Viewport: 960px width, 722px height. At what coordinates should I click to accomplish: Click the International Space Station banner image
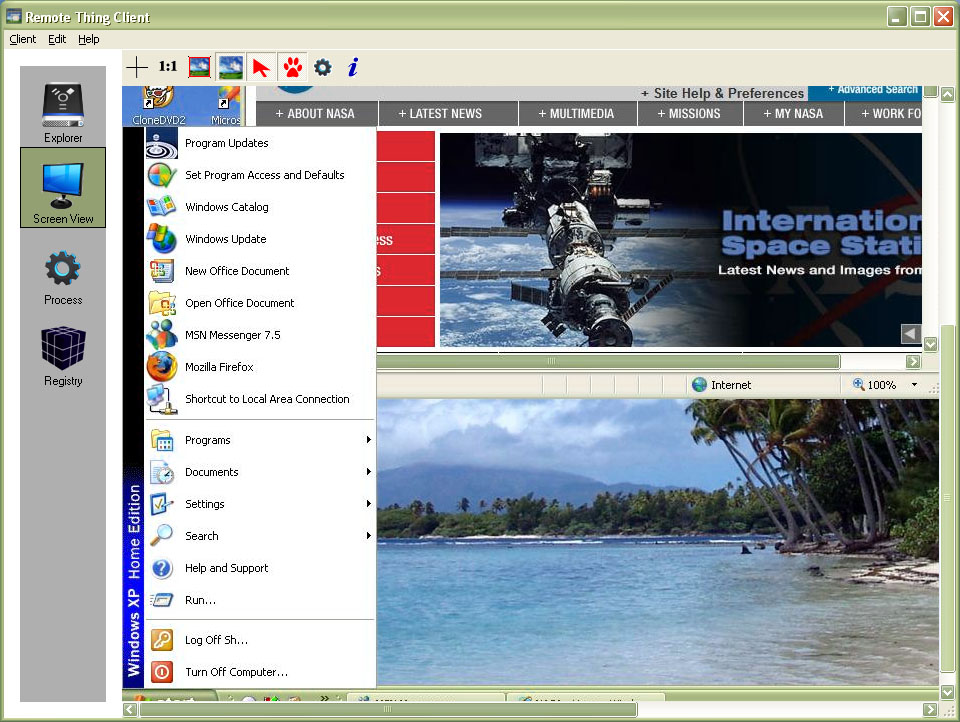coord(681,239)
